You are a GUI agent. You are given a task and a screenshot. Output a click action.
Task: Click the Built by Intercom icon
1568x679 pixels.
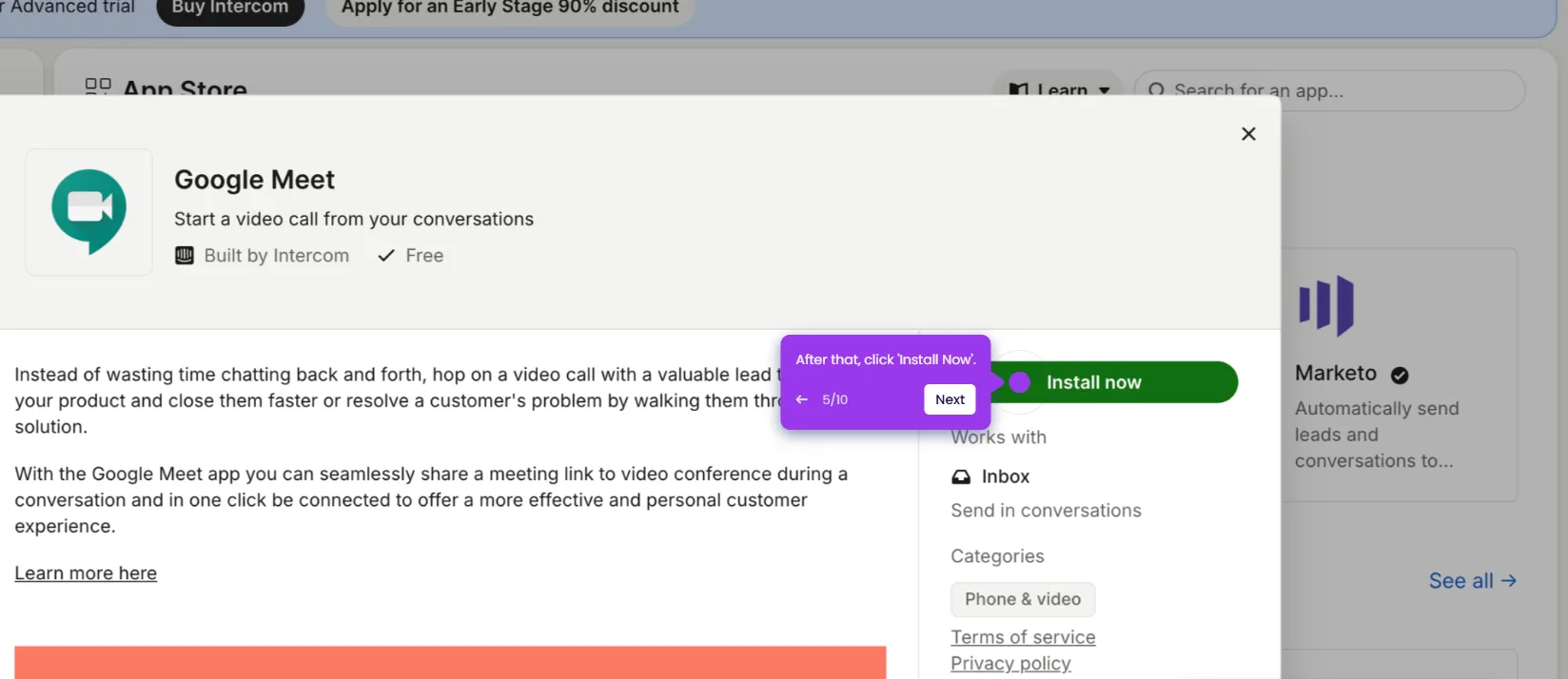pyautogui.click(x=185, y=256)
